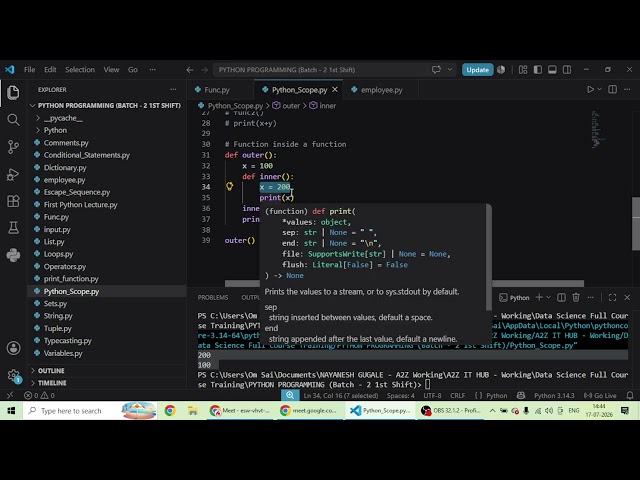Start Go Live server

pyautogui.click(x=600, y=396)
